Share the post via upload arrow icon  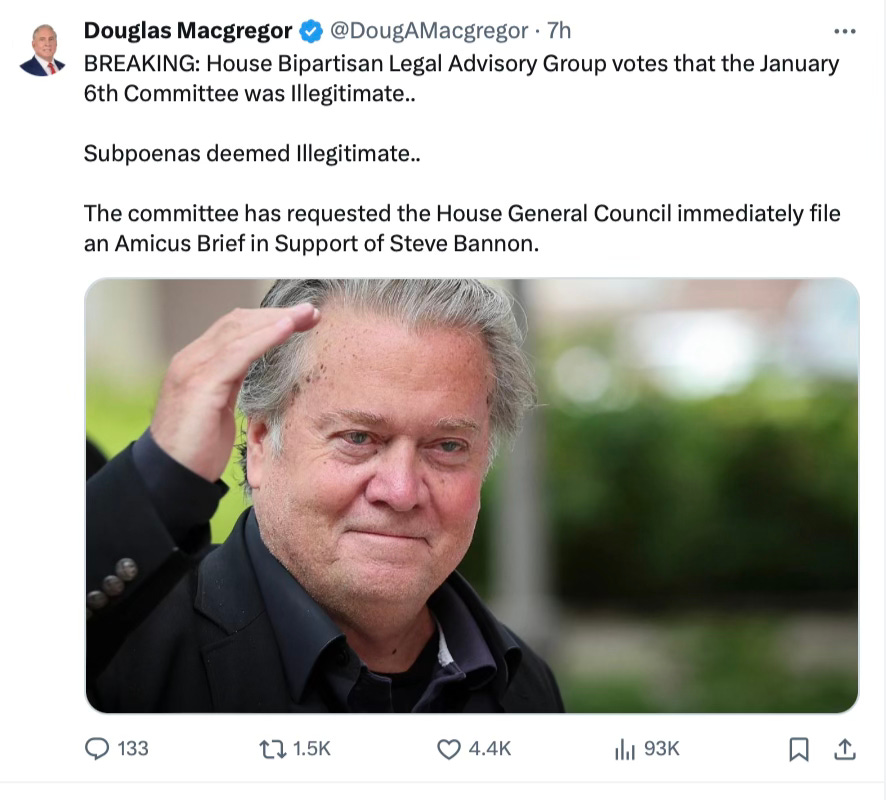point(845,749)
